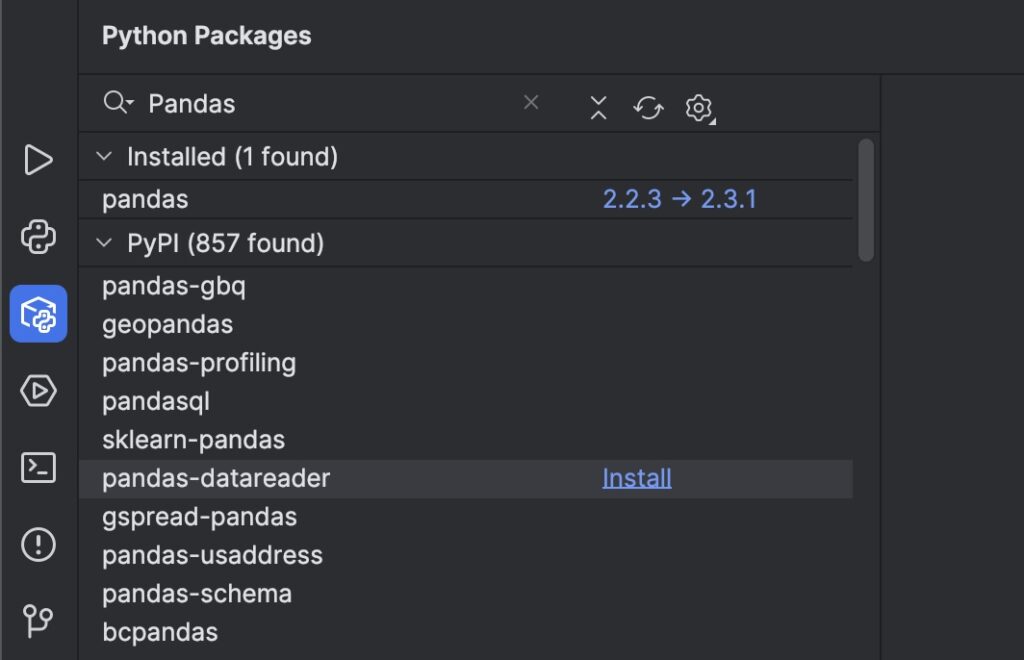Image resolution: width=1024 pixels, height=660 pixels.
Task: Collapse all package groups
Action: tap(598, 108)
